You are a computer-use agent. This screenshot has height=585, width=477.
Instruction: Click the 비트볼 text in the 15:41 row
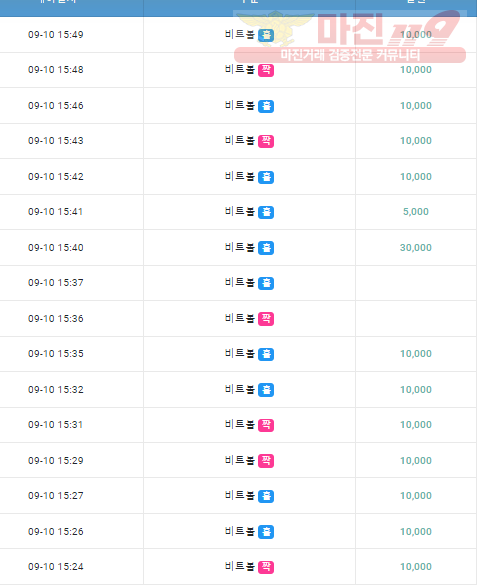pyautogui.click(x=240, y=212)
